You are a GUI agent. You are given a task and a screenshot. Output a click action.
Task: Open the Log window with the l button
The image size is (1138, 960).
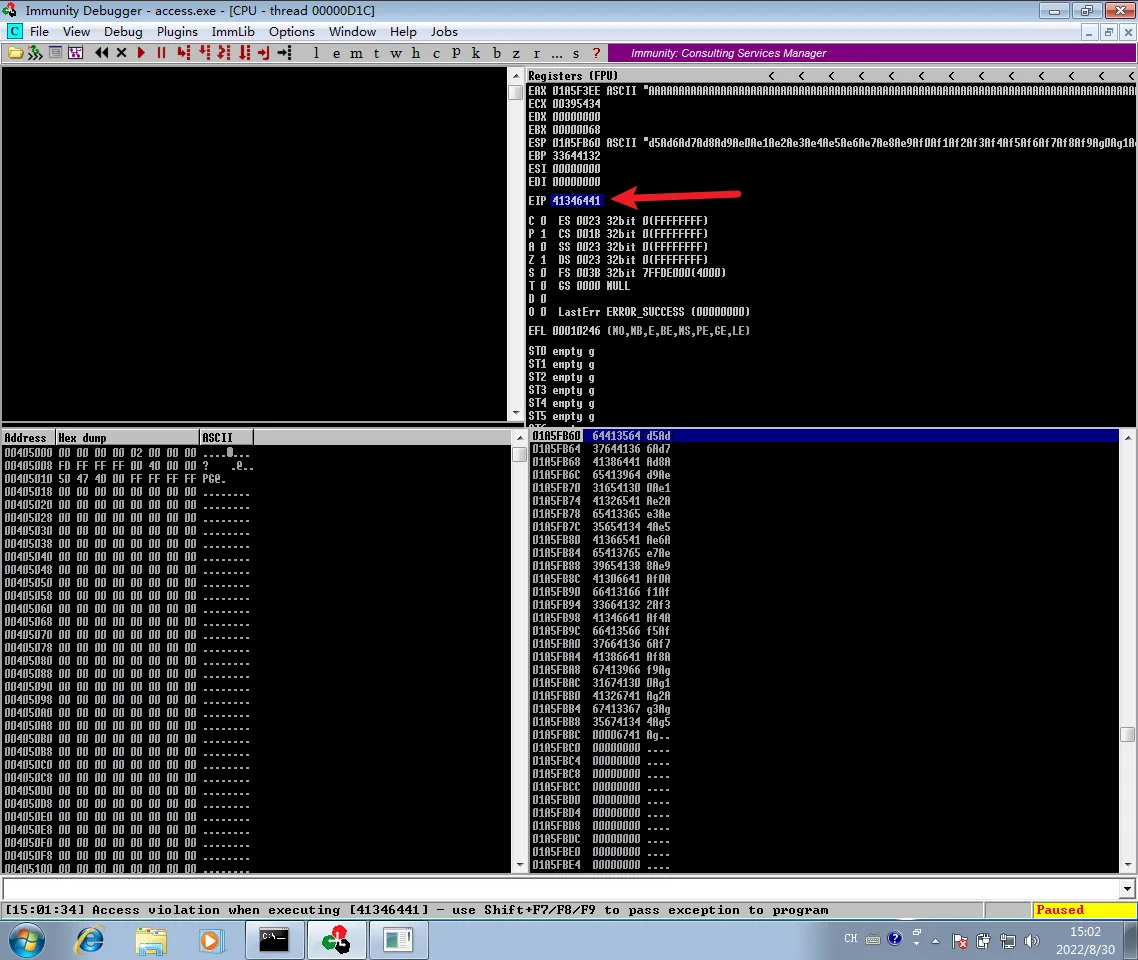point(316,53)
